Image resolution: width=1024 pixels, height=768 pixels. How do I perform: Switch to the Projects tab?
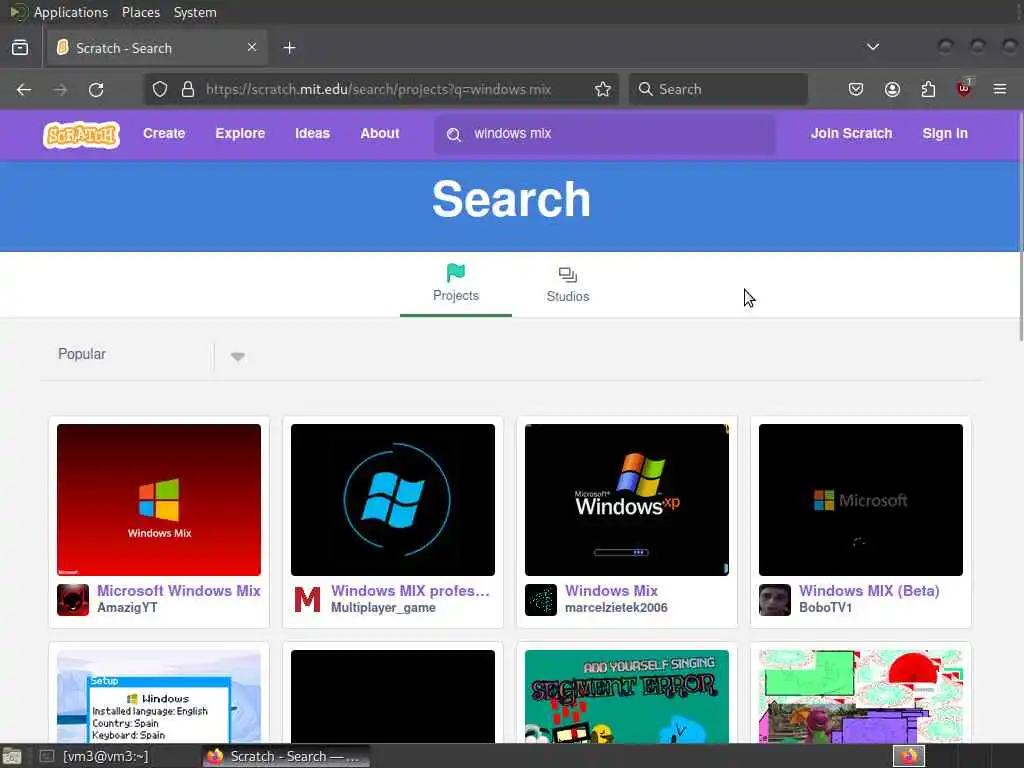tap(456, 285)
